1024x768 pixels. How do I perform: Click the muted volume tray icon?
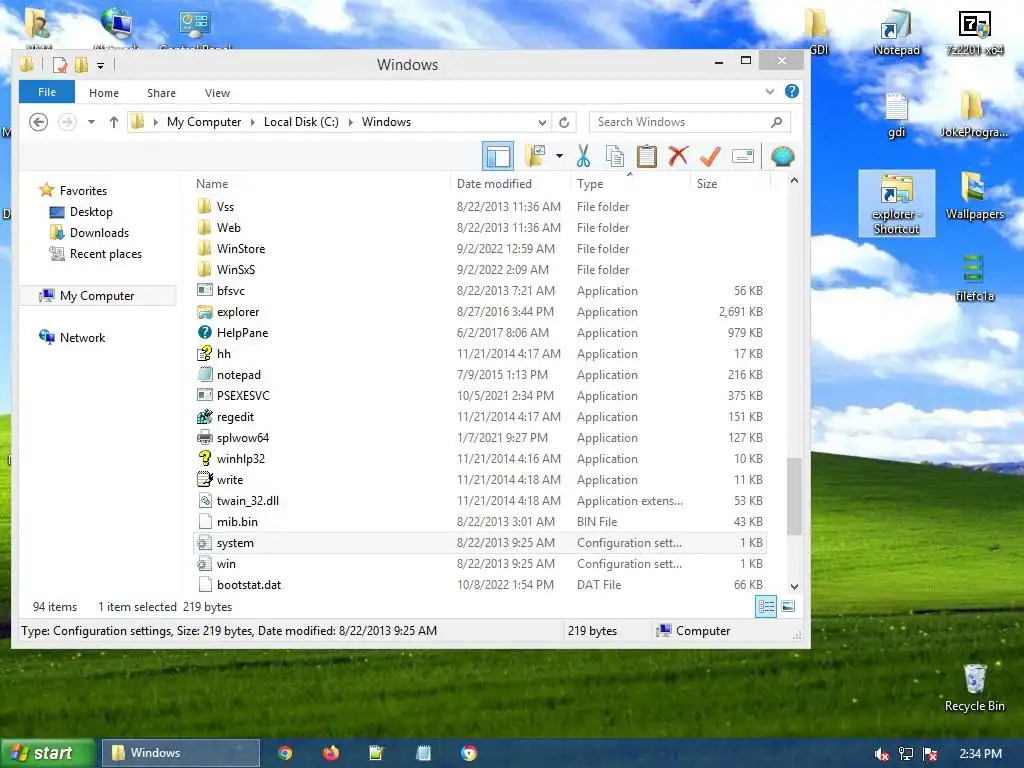click(x=882, y=754)
